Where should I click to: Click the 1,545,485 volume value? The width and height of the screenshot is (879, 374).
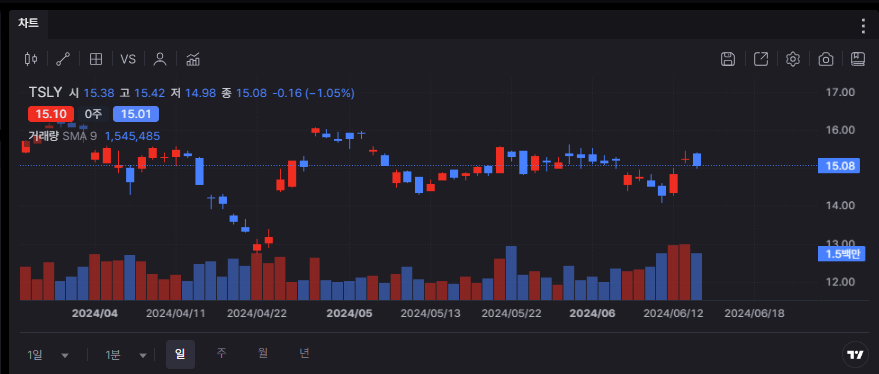pyautogui.click(x=132, y=136)
